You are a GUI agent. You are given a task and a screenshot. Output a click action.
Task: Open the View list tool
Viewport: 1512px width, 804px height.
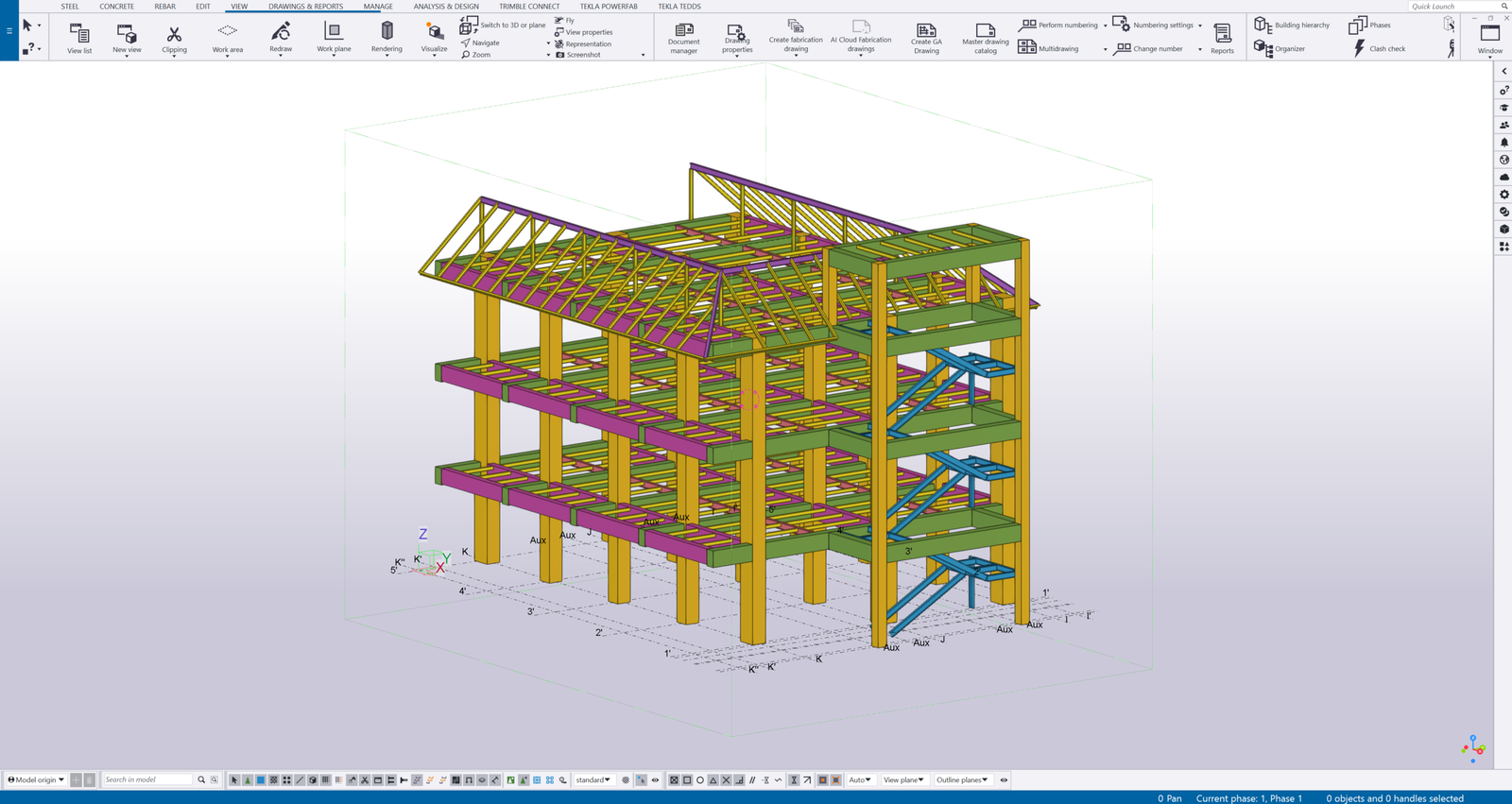(x=79, y=38)
